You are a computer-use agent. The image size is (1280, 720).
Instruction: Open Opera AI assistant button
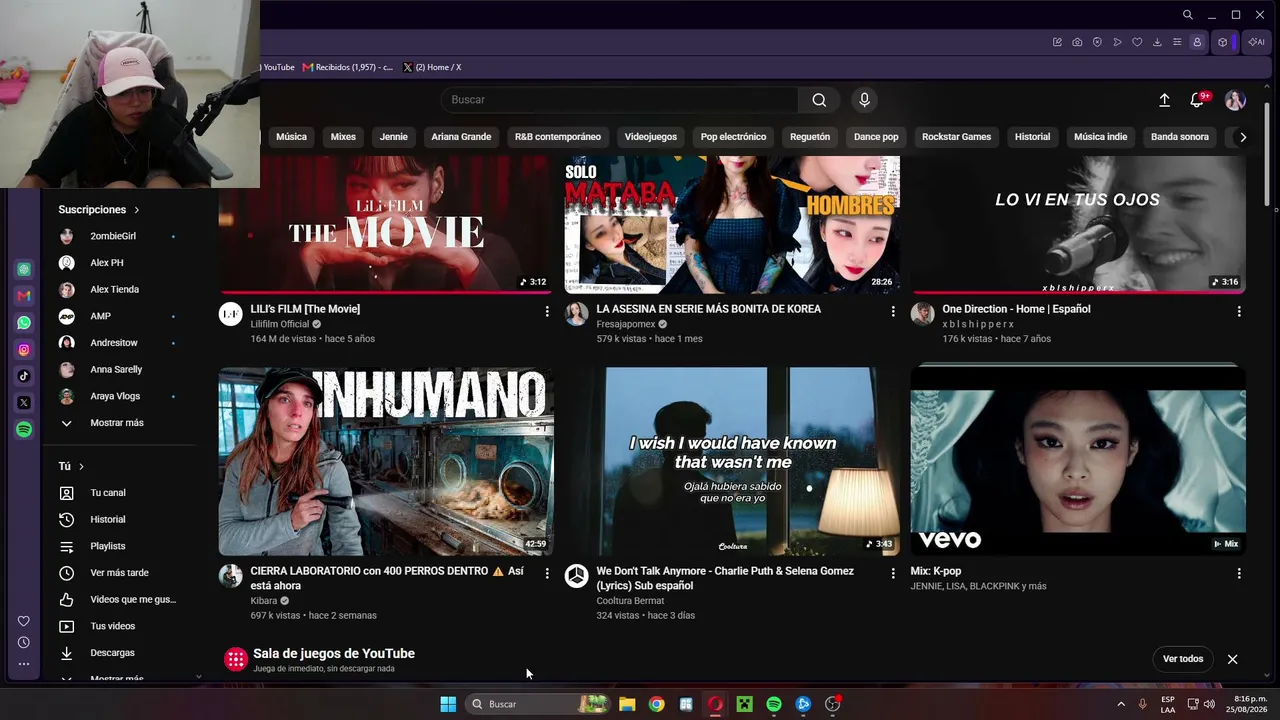tap(1256, 42)
